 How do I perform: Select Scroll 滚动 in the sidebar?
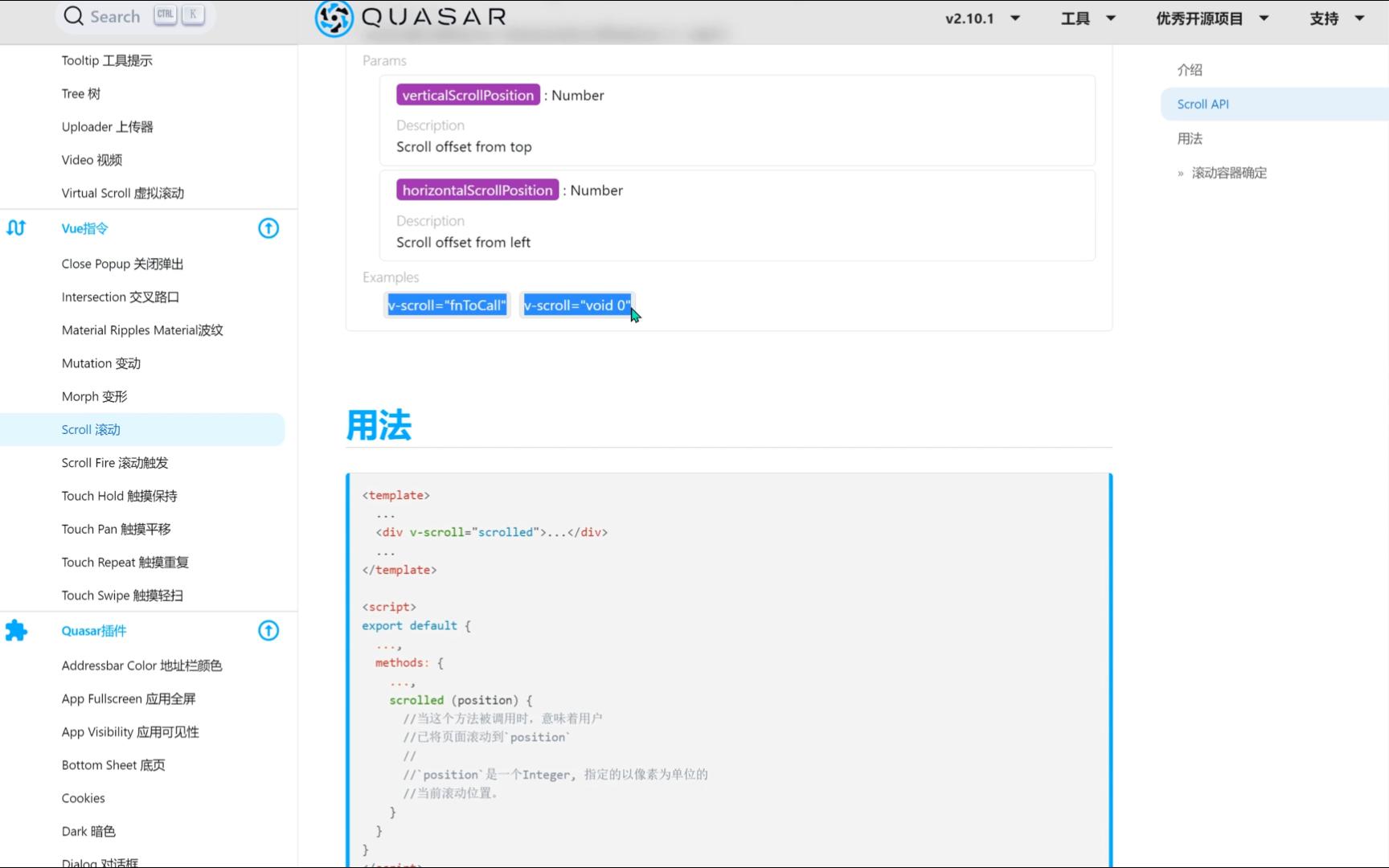(142, 429)
